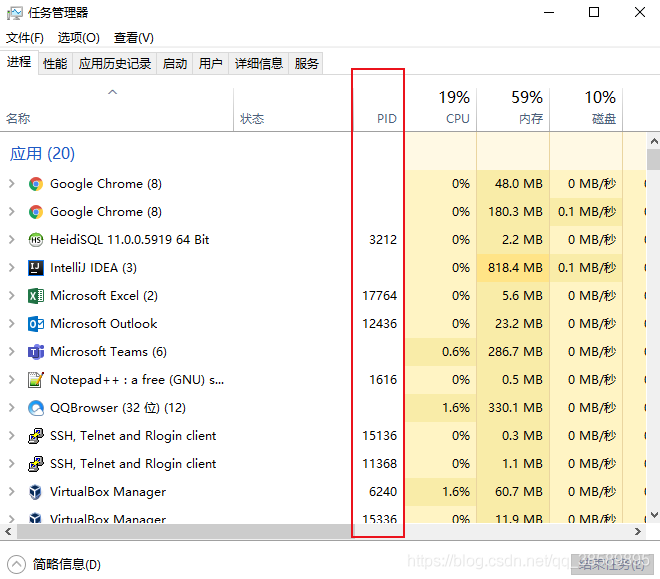Click the IntelliJ IDEA icon
Viewport: 660px width, 579px height.
point(36,268)
